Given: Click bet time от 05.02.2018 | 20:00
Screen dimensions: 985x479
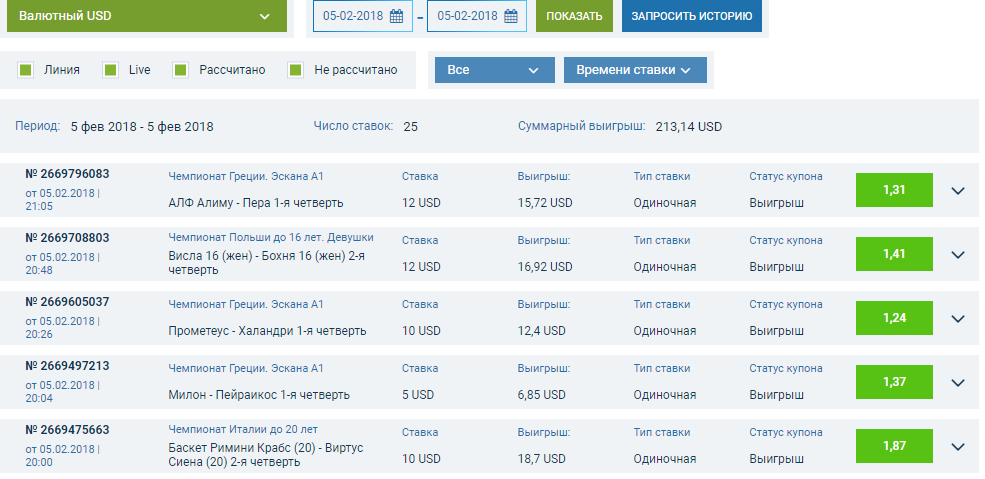Looking at the screenshot, I should [63, 456].
